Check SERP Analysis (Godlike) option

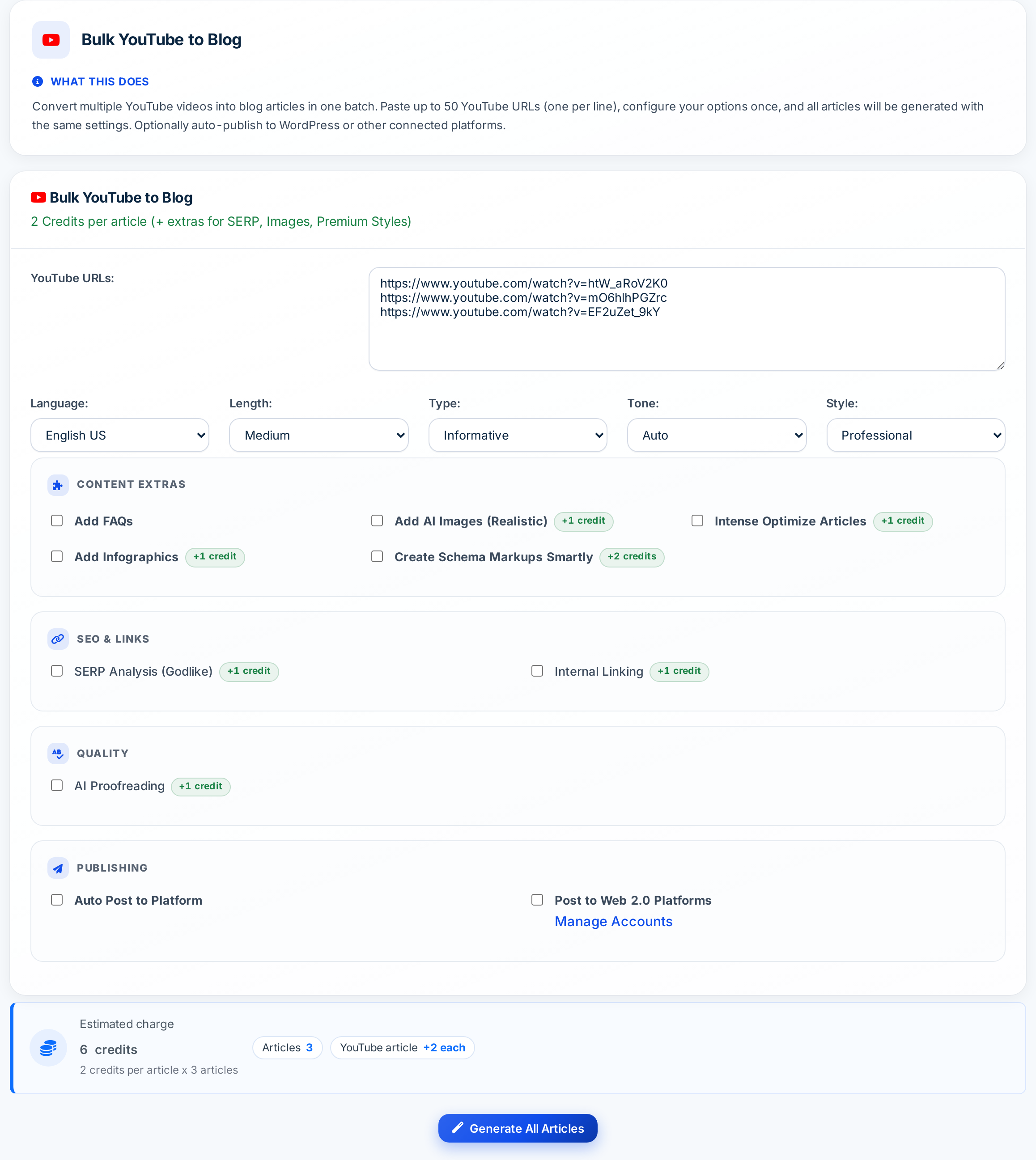point(57,671)
